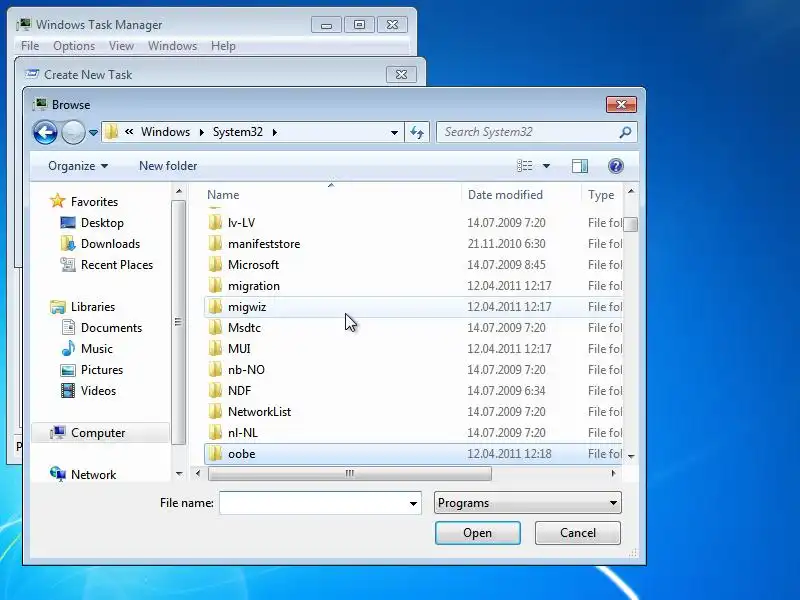Click navigation pane scroll down arrow

(x=179, y=474)
